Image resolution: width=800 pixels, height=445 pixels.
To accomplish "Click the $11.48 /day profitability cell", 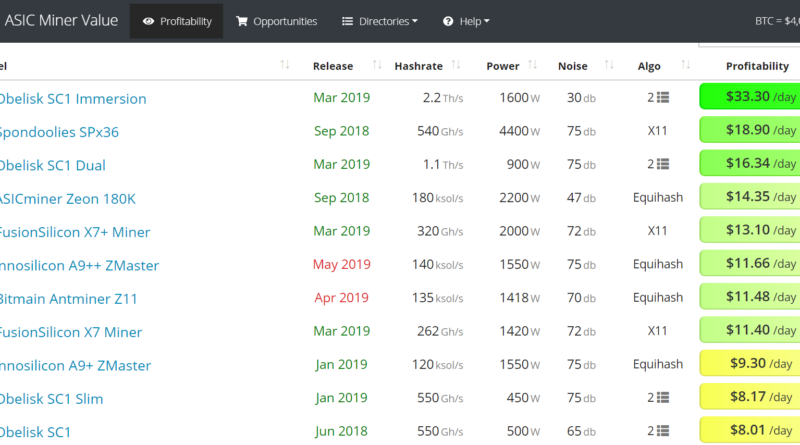I will point(750,296).
